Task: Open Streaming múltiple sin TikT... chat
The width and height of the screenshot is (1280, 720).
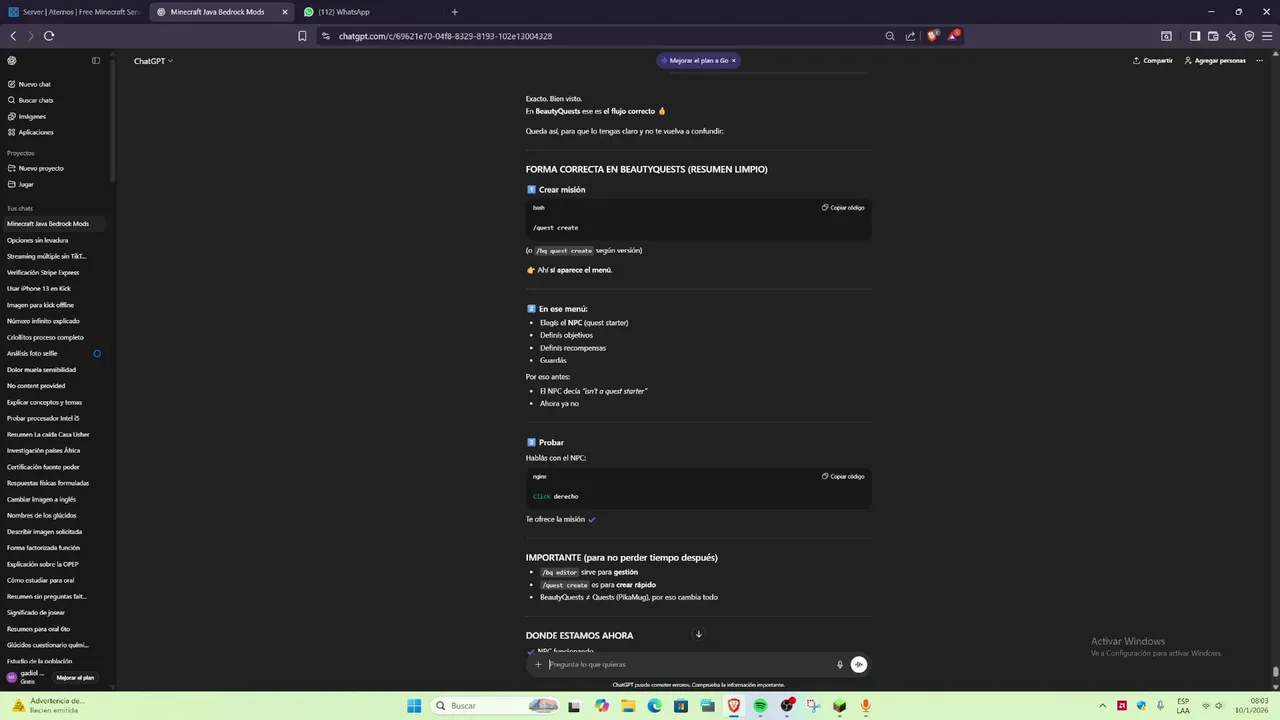Action: (52, 256)
